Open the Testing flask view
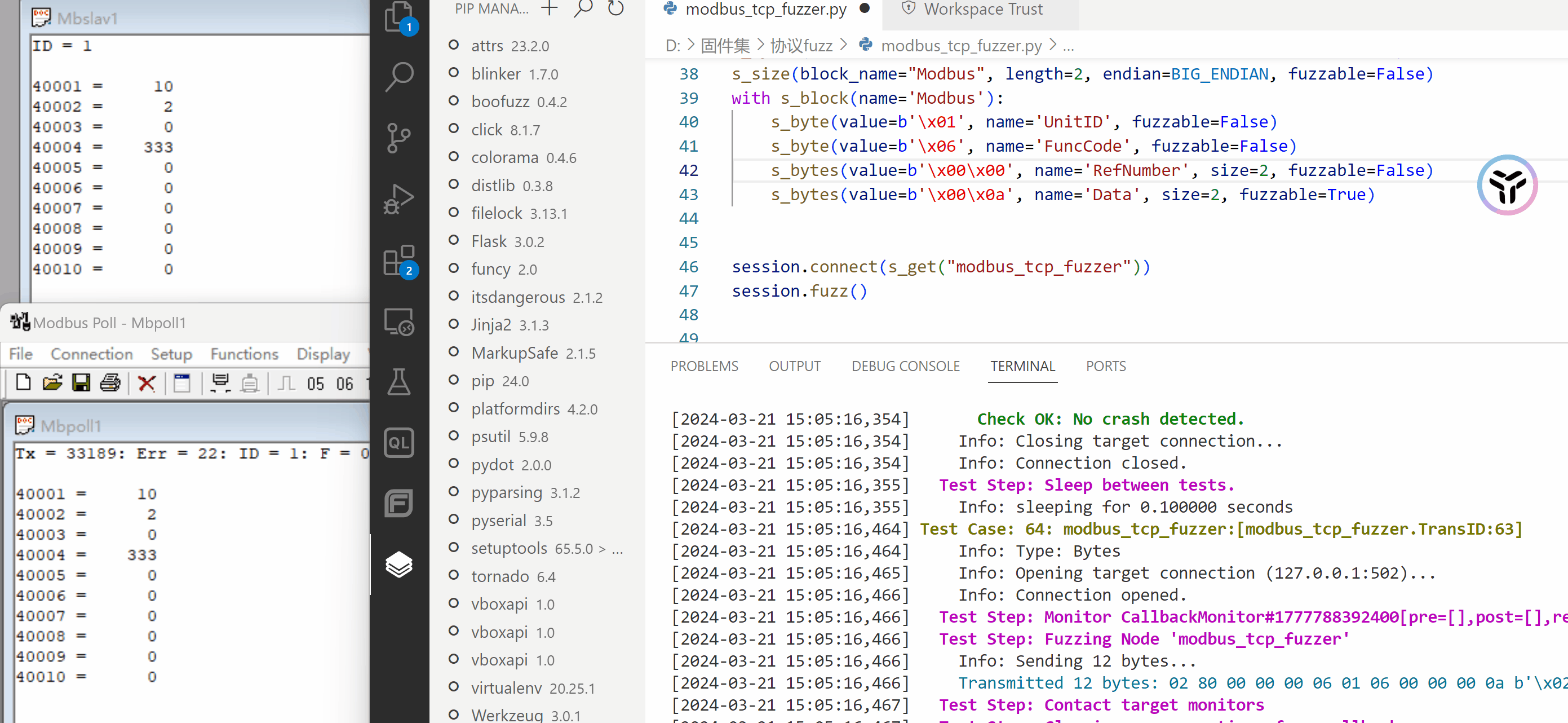This screenshot has height=723, width=1568. point(398,382)
